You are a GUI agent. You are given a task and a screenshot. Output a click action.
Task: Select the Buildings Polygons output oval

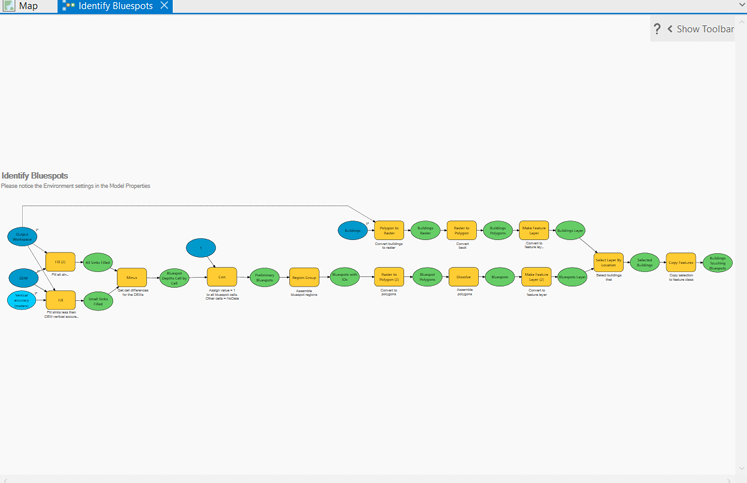coord(498,230)
